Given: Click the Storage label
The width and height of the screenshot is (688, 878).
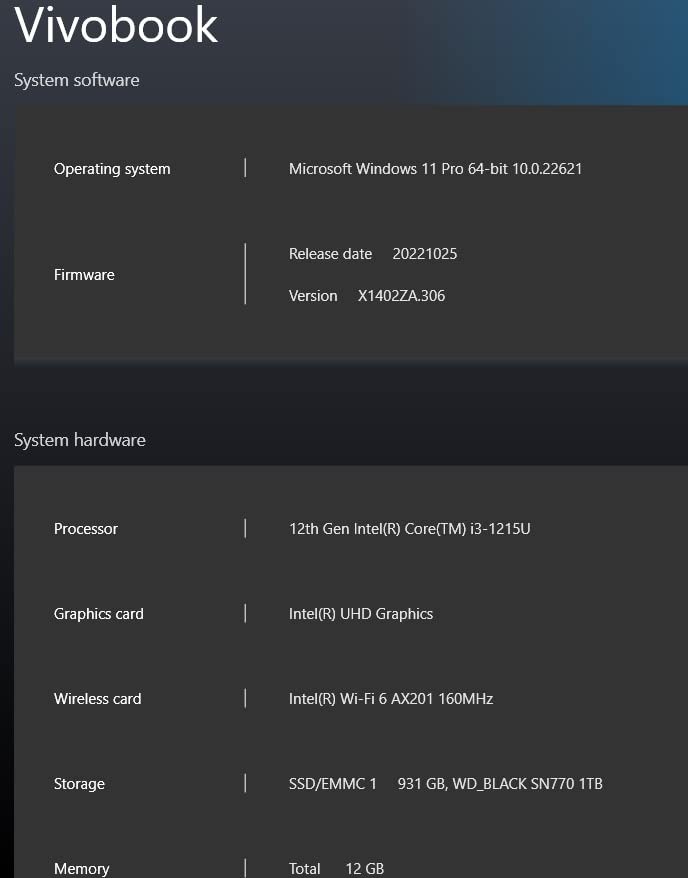Looking at the screenshot, I should [79, 784].
